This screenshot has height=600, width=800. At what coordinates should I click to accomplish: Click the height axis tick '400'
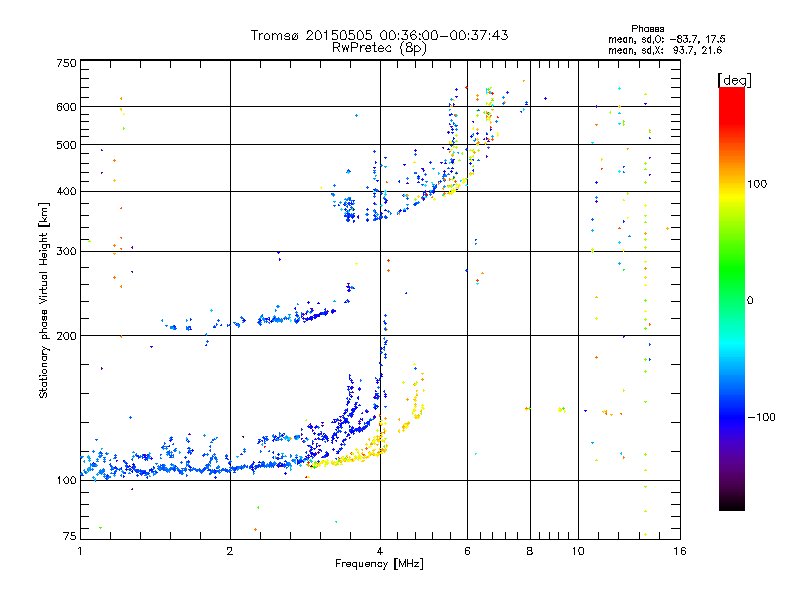coord(67,192)
